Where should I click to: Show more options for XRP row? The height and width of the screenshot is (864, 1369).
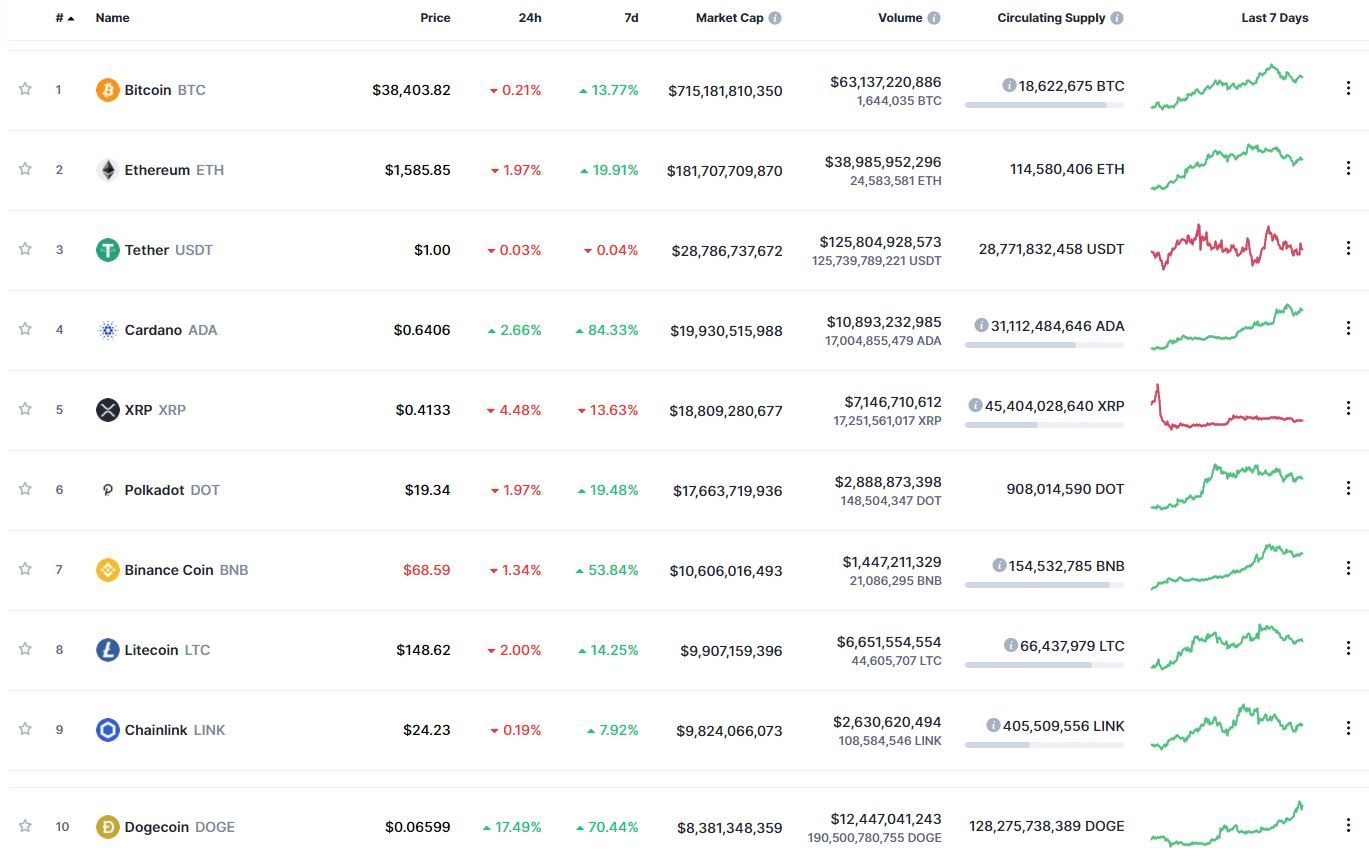pos(1348,409)
